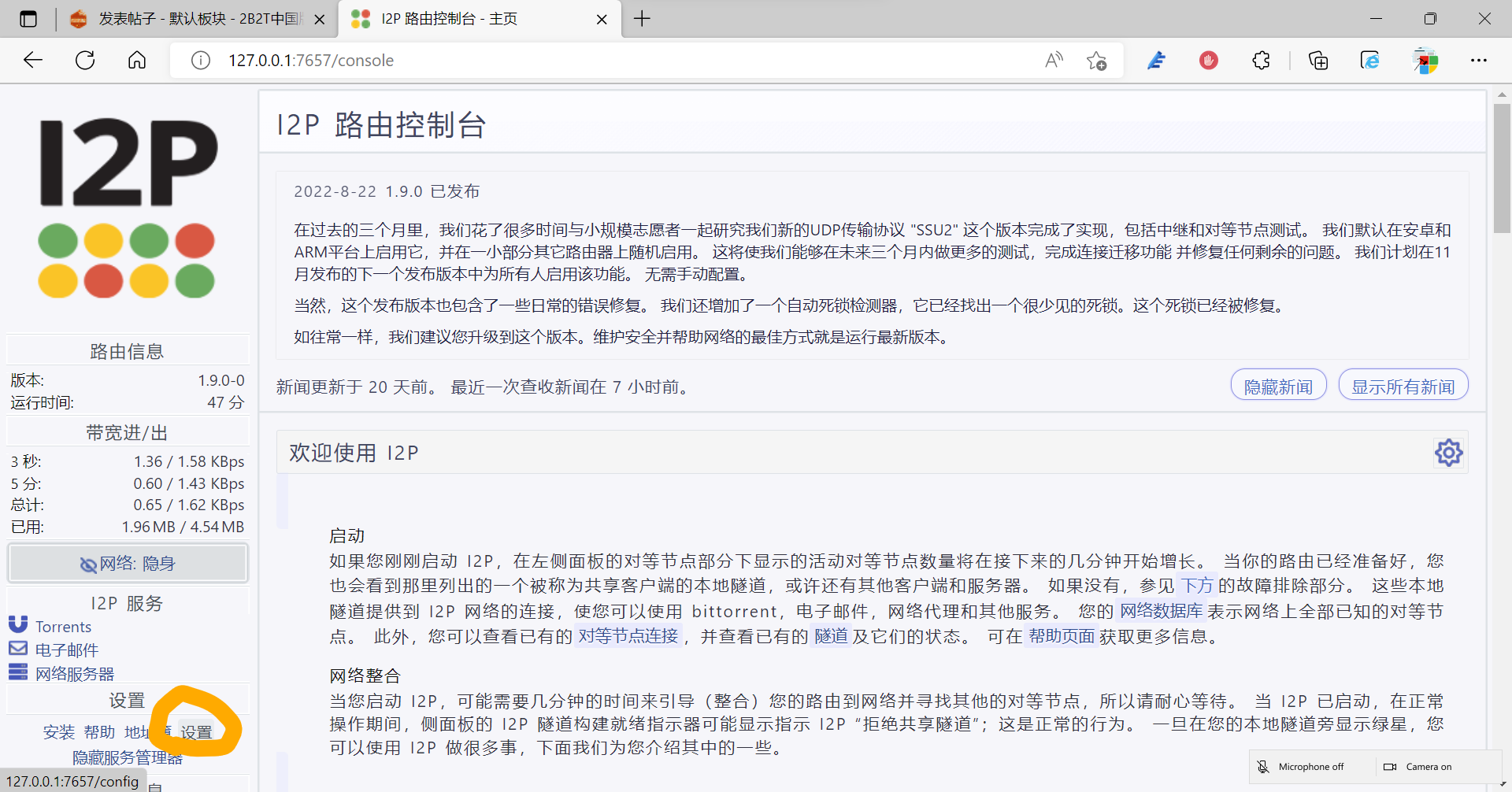Click the I2P logo in sidebar
Screen dimensions: 1512x792
click(x=128, y=207)
